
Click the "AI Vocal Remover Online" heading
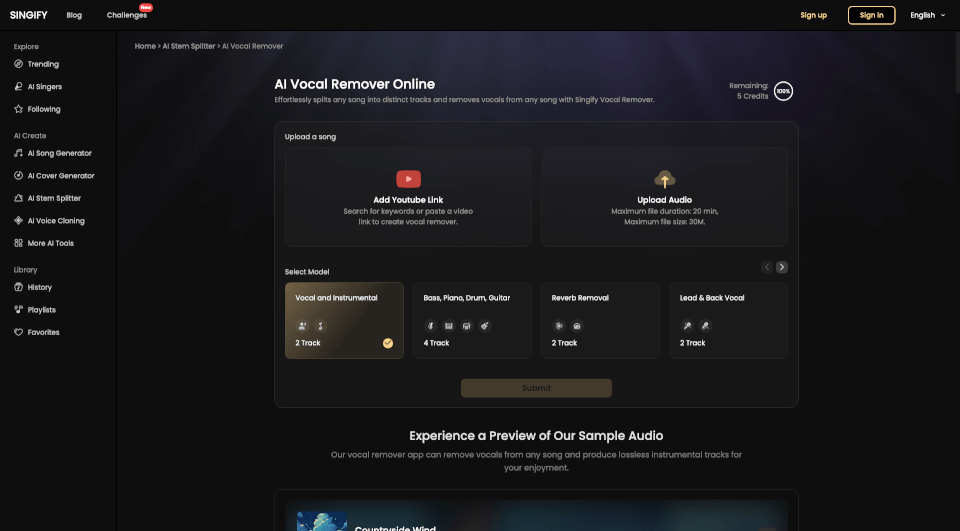click(354, 84)
